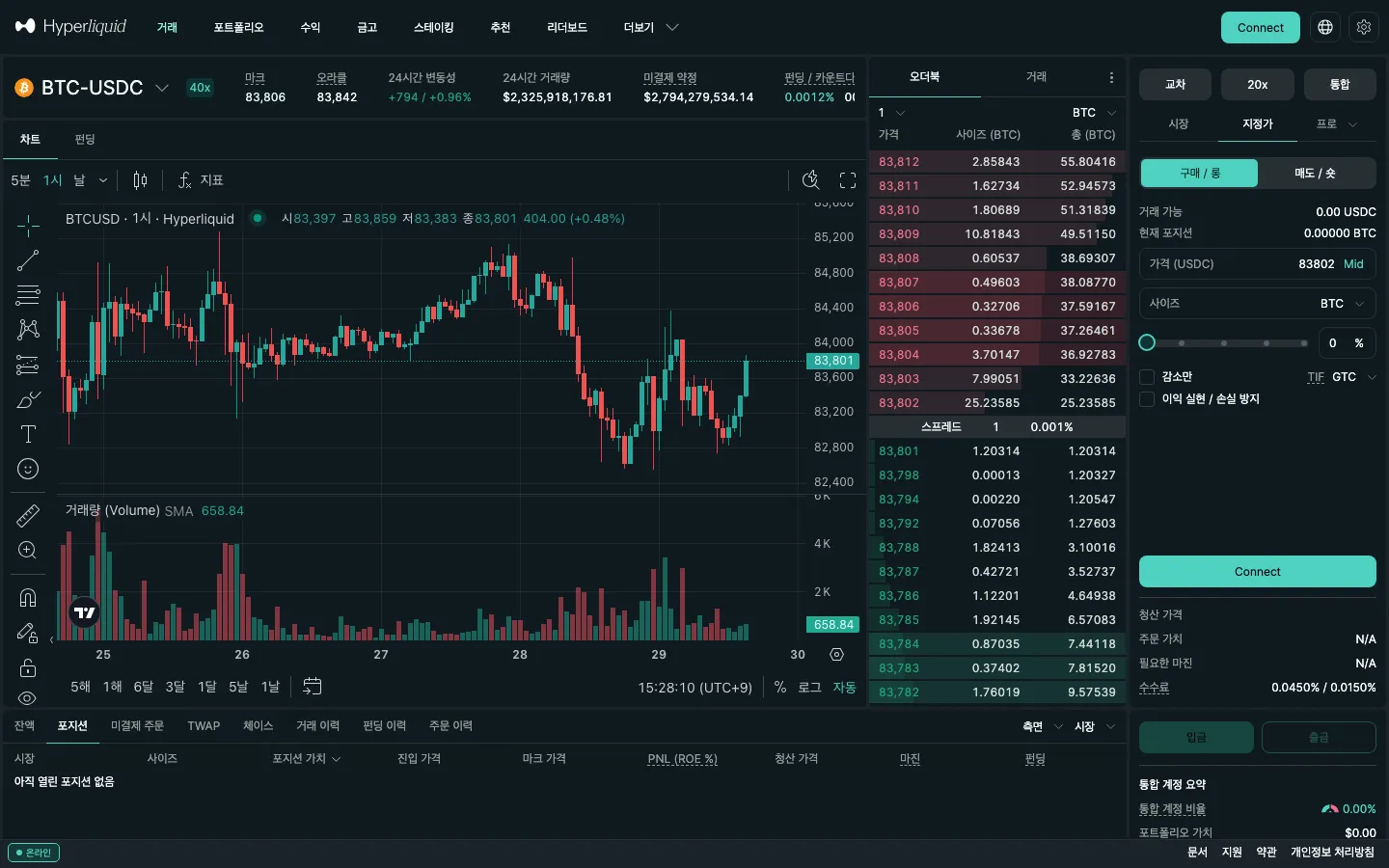Viewport: 1389px width, 868px height.
Task: Toggle chart fullscreen mode
Action: click(x=848, y=180)
